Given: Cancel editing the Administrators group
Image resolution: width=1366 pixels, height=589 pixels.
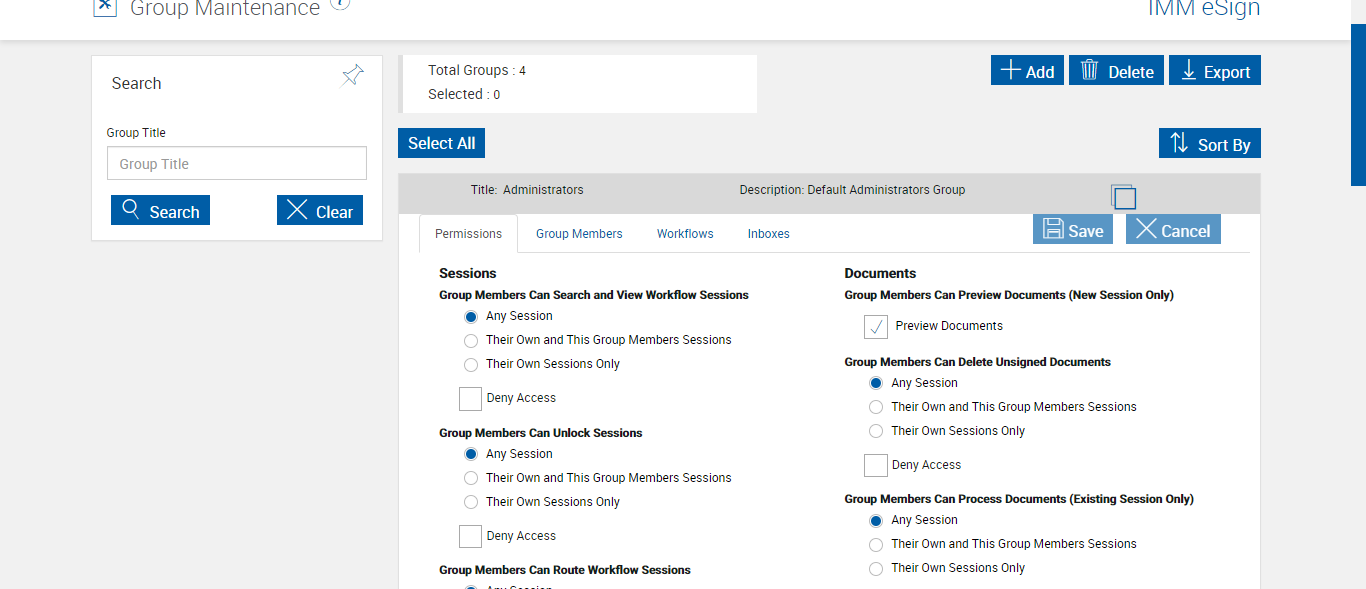Looking at the screenshot, I should pyautogui.click(x=1173, y=230).
